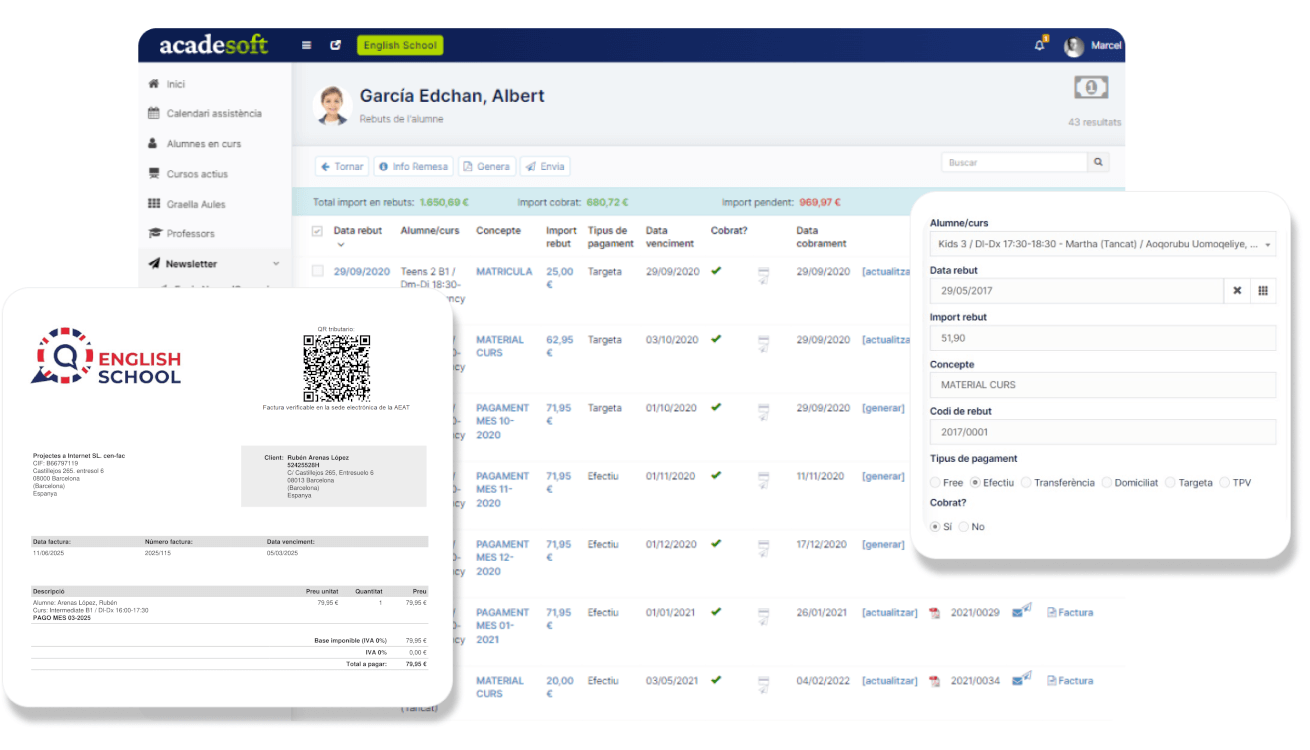This screenshot has width=1310, height=750.
Task: Tick the checkbox for the 29/09/2020 row
Action: pos(317,271)
